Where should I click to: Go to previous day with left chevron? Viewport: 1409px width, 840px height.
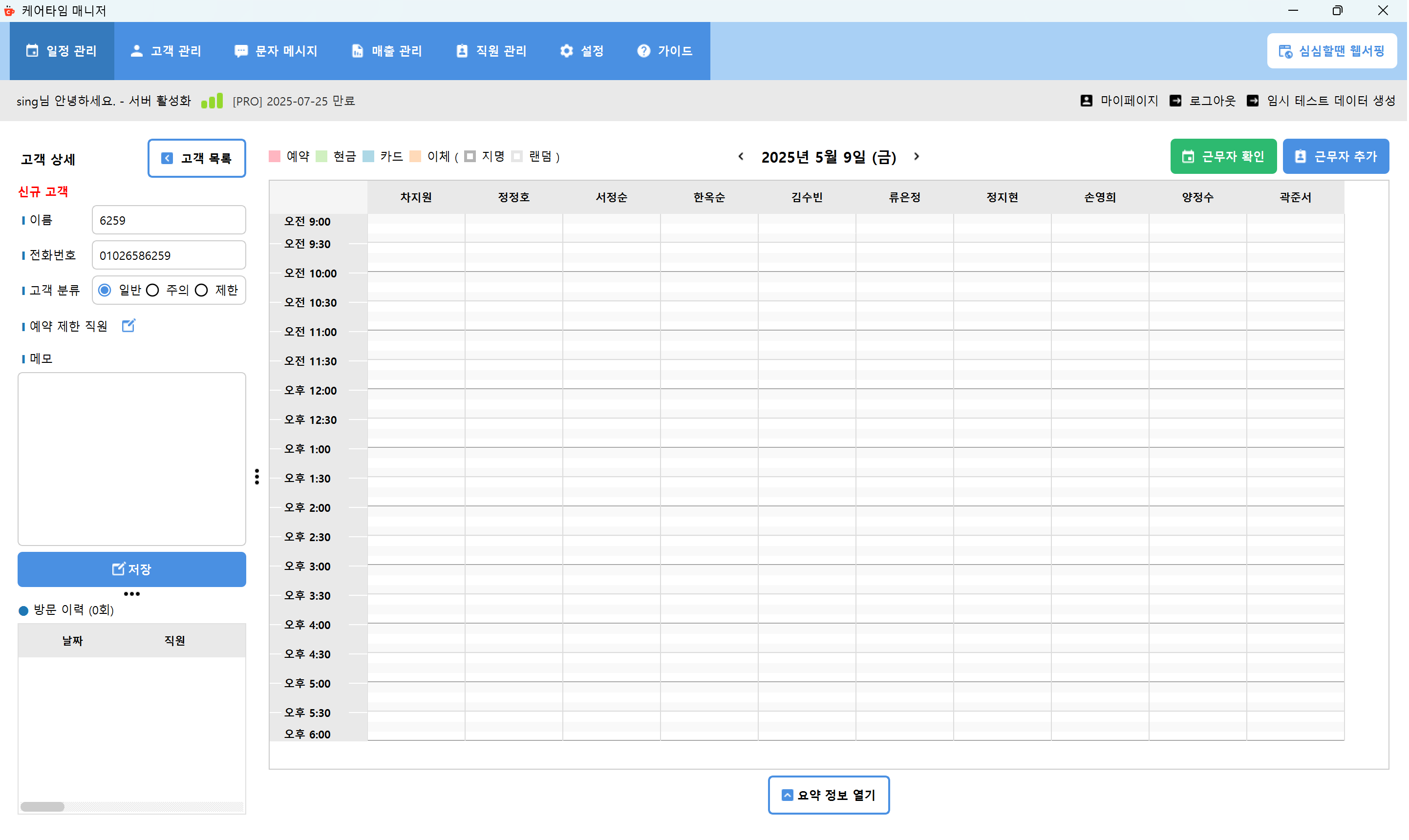(742, 157)
